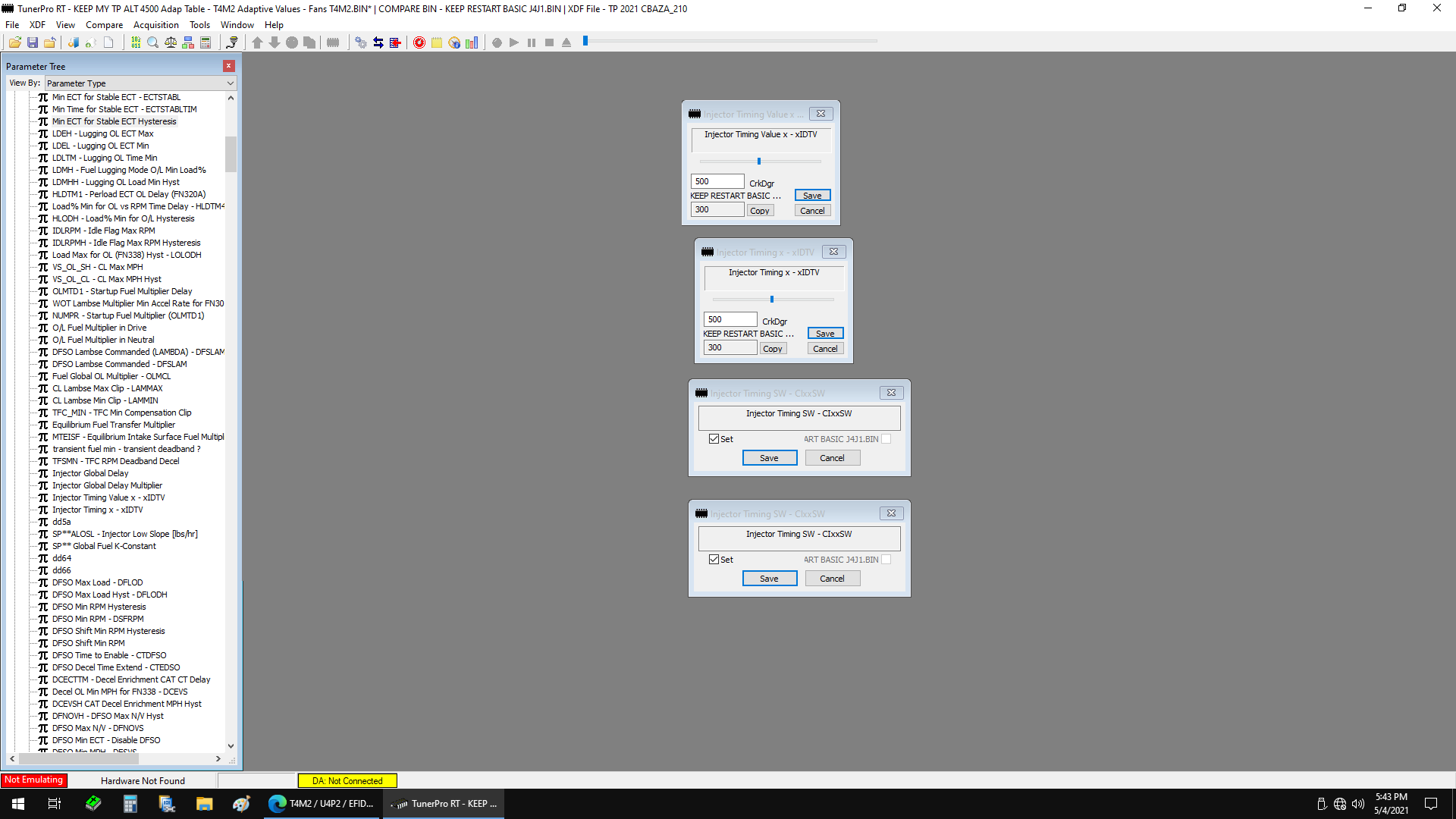Viewport: 1456px width, 819px height.
Task: Click slider in Injector Timing Value x dialog
Action: click(759, 162)
